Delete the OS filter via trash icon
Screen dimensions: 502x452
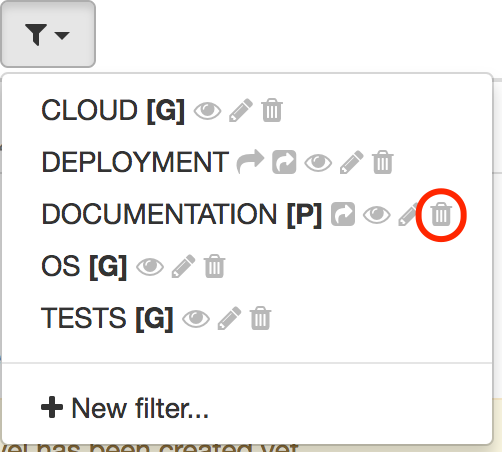215,266
